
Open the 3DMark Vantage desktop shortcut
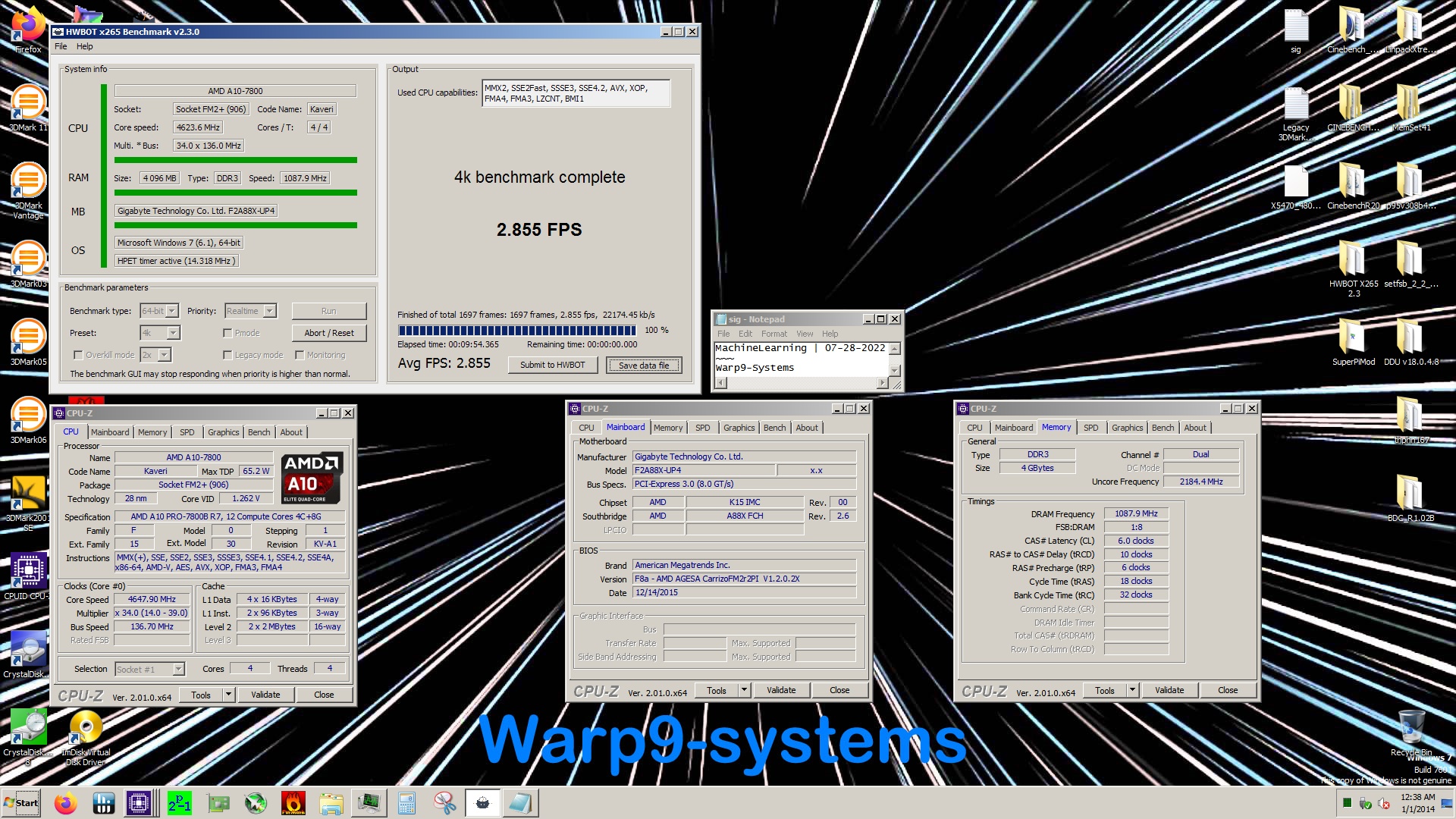point(28,190)
